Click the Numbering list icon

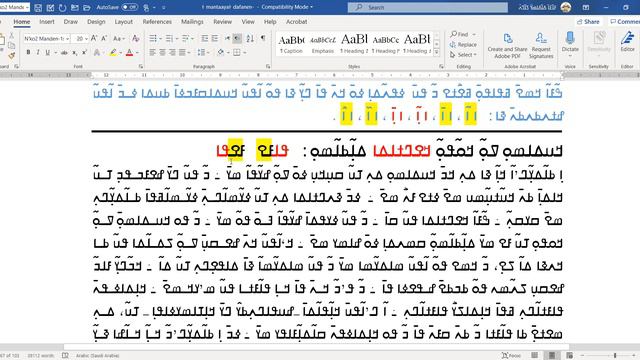(169, 38)
